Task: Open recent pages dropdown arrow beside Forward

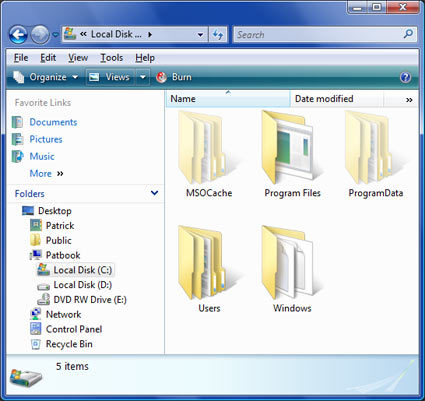Action: [x=56, y=35]
